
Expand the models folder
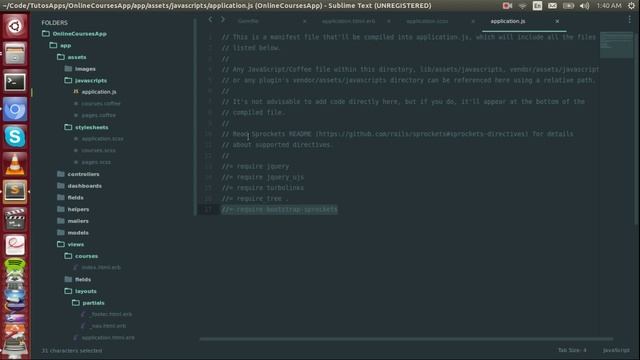73,233
